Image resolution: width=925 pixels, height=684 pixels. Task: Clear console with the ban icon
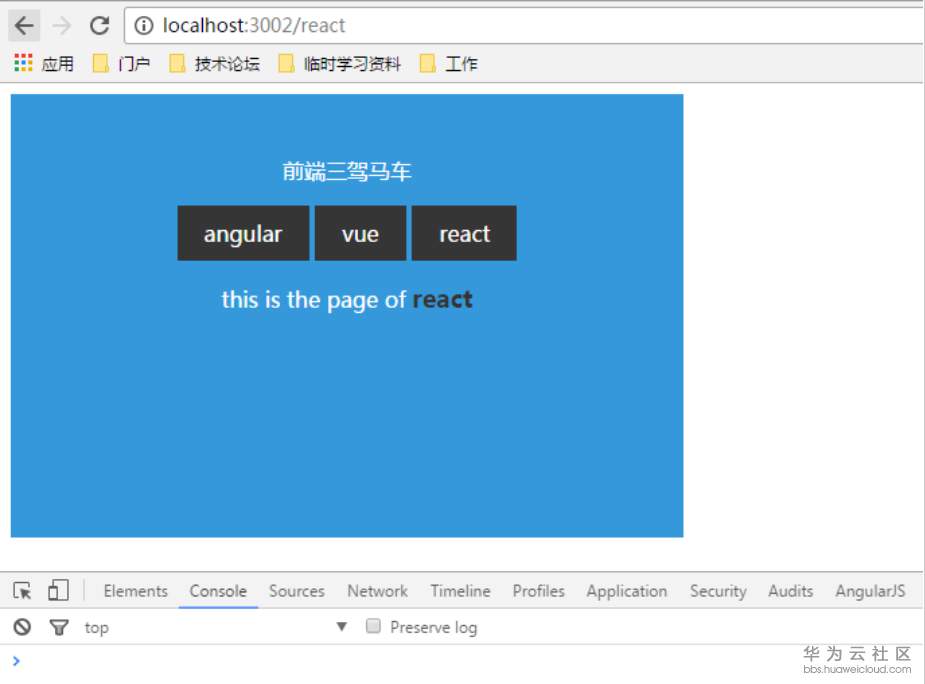coord(22,626)
